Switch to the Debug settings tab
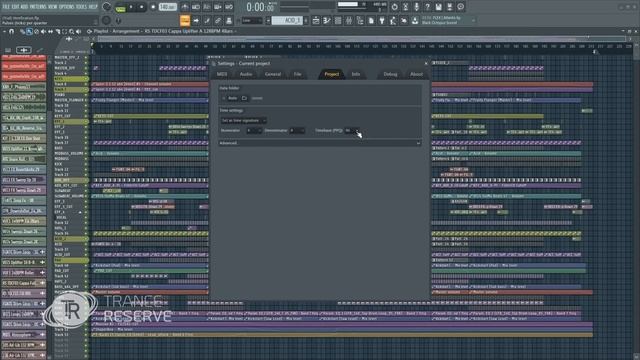The image size is (640, 360). point(390,74)
